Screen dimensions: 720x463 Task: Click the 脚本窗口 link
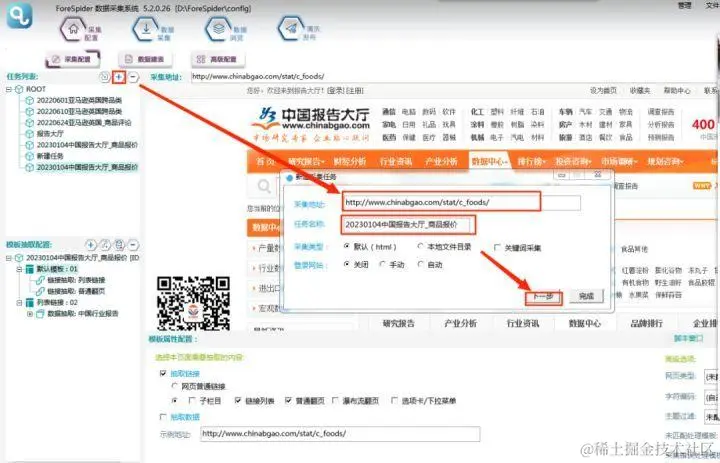(x=688, y=338)
